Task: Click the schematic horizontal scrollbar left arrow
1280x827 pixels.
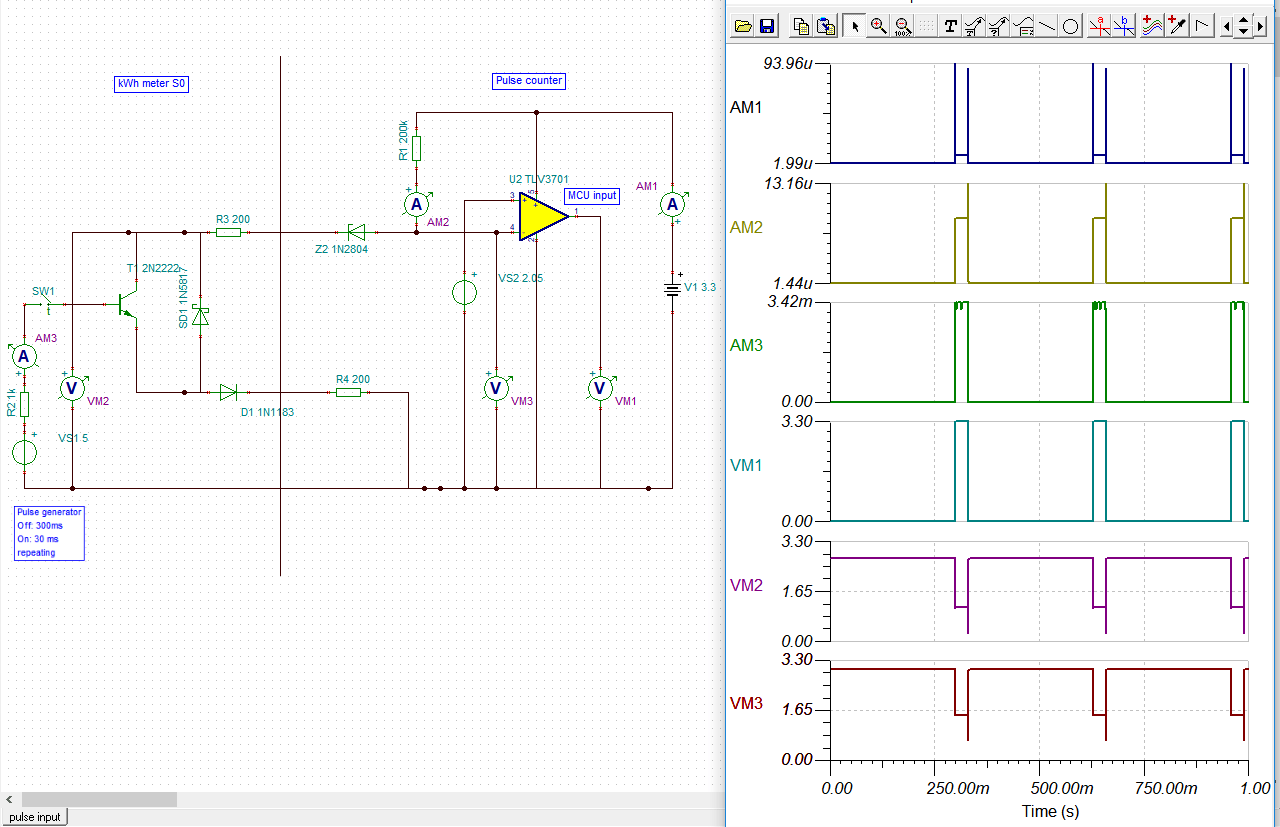Action: pyautogui.click(x=9, y=800)
